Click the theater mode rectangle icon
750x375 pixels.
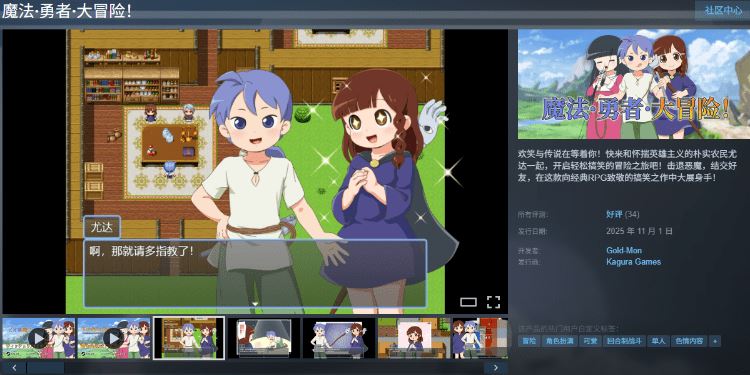(x=468, y=302)
